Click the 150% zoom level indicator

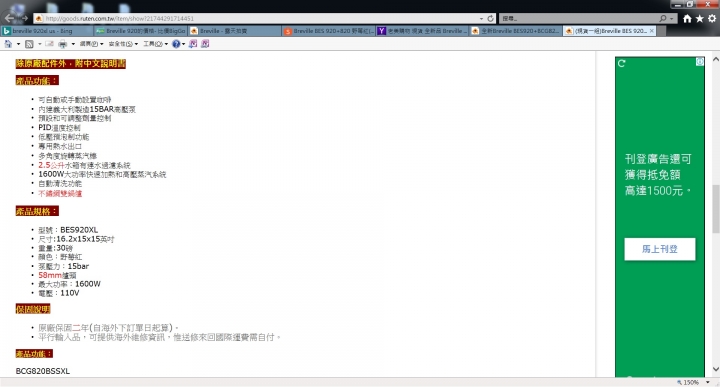coord(688,382)
